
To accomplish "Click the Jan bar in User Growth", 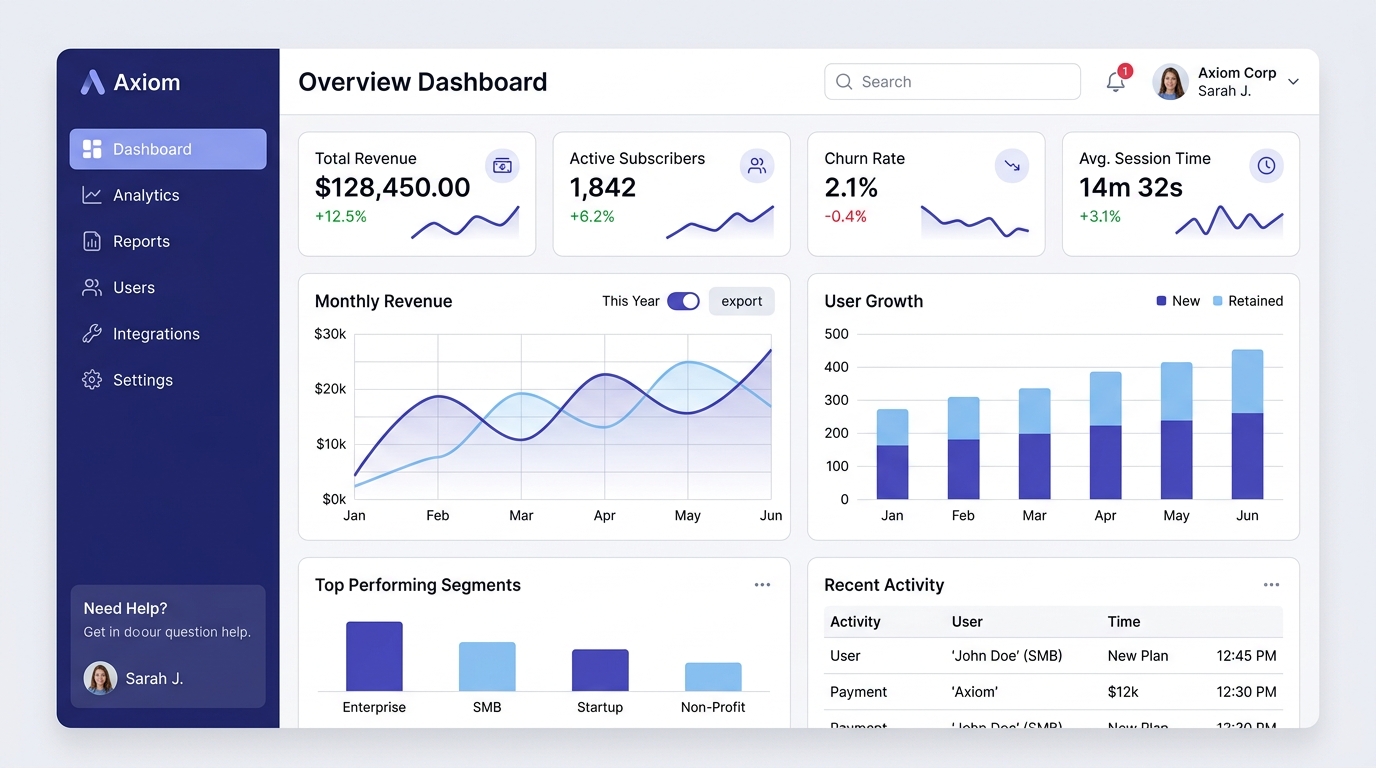I will (x=892, y=454).
